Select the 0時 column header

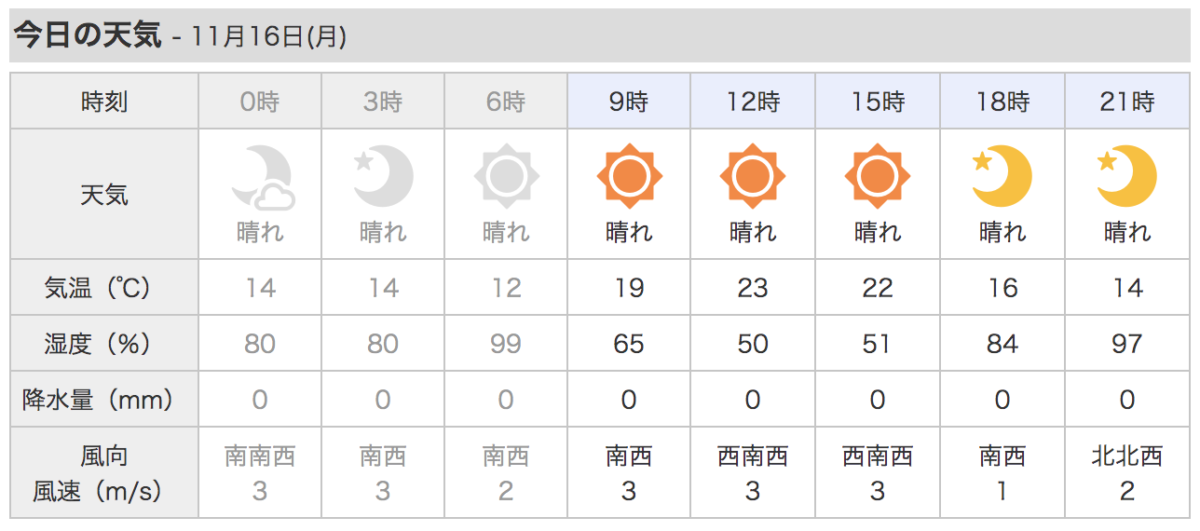260,101
